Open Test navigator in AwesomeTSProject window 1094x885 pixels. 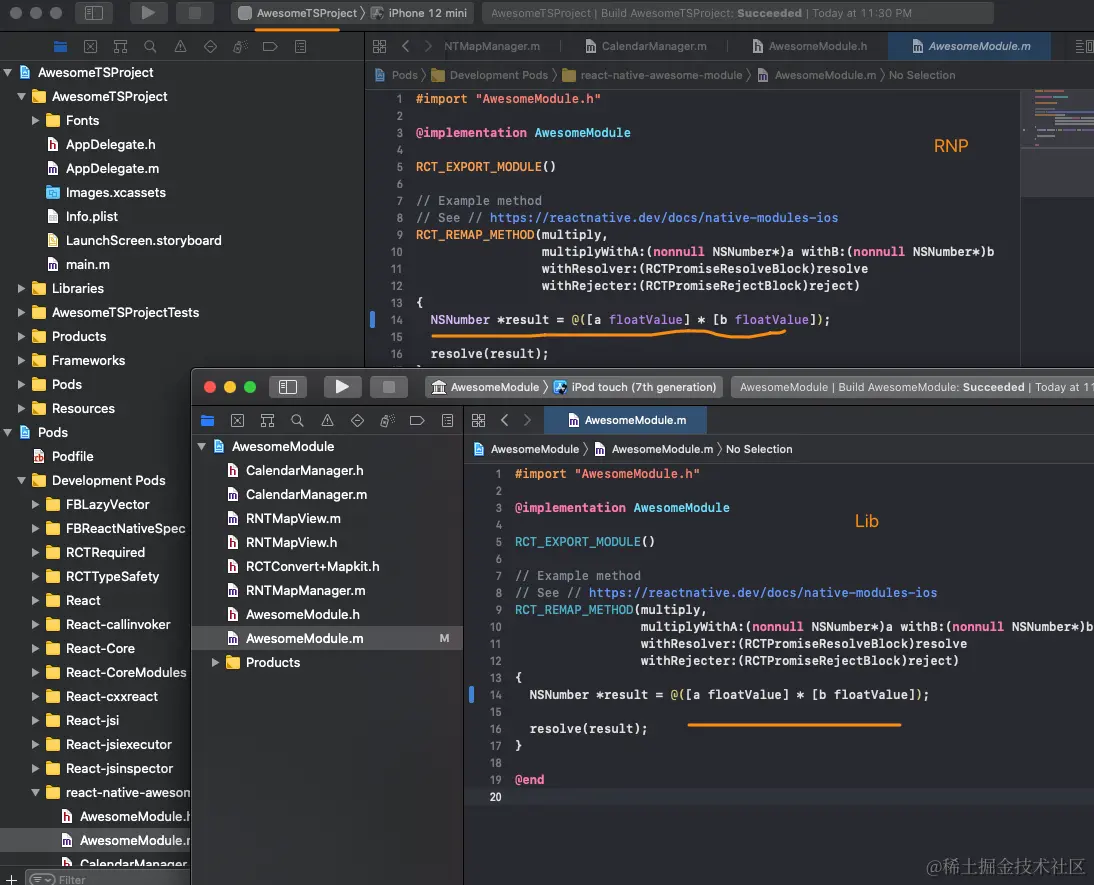[210, 47]
